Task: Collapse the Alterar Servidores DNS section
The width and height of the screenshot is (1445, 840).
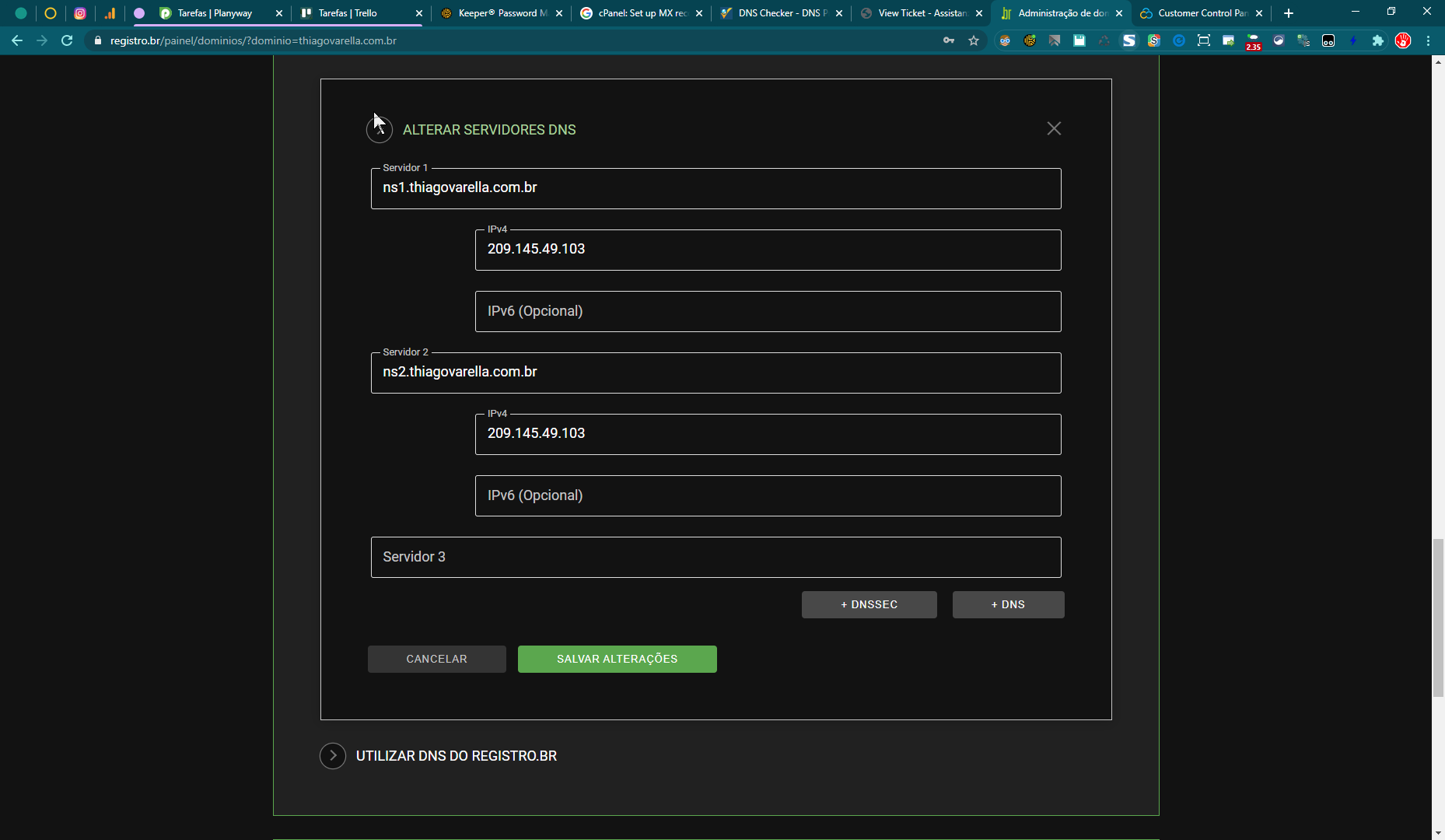Action: [x=380, y=130]
